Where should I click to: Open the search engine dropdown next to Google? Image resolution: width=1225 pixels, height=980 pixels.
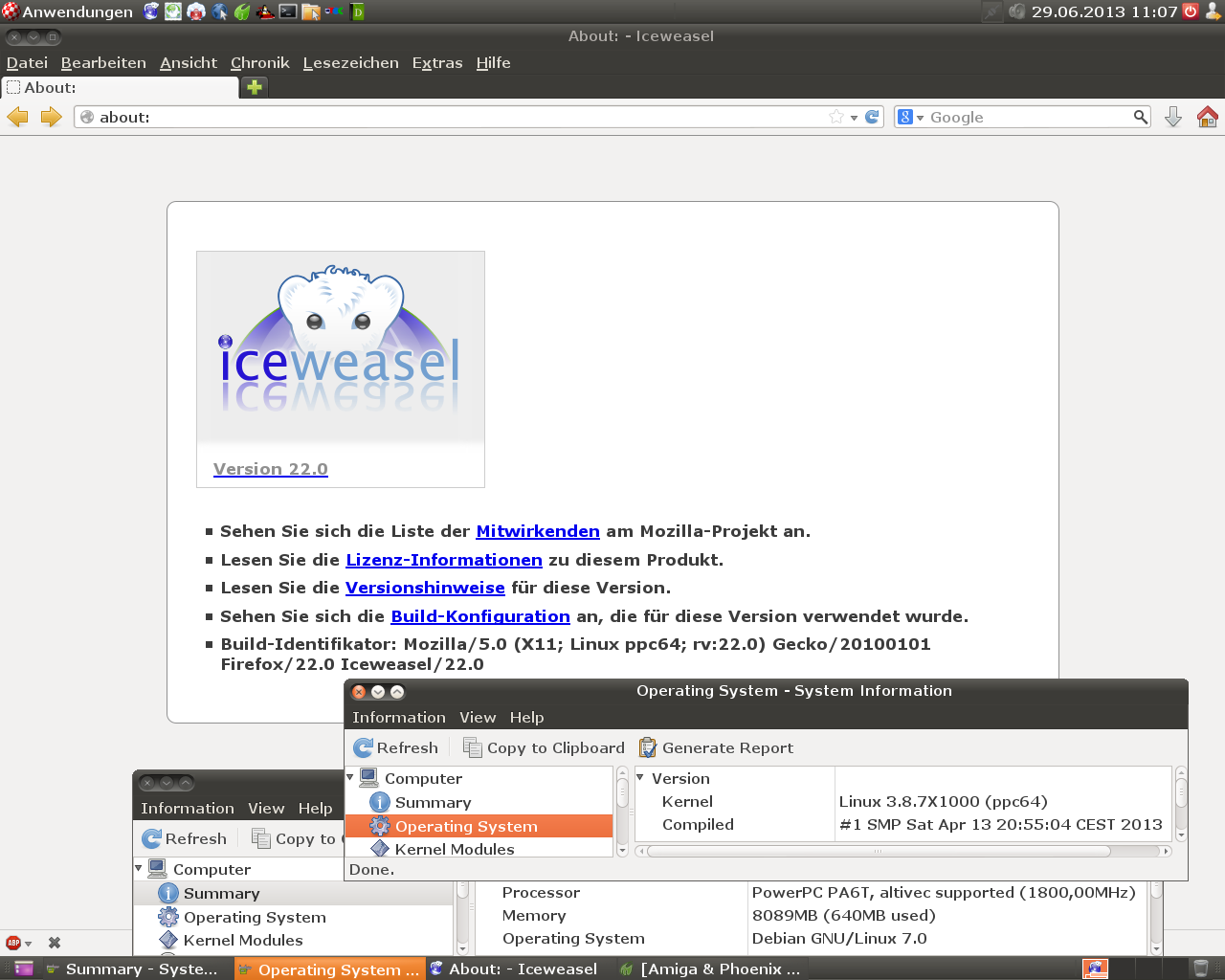(910, 117)
